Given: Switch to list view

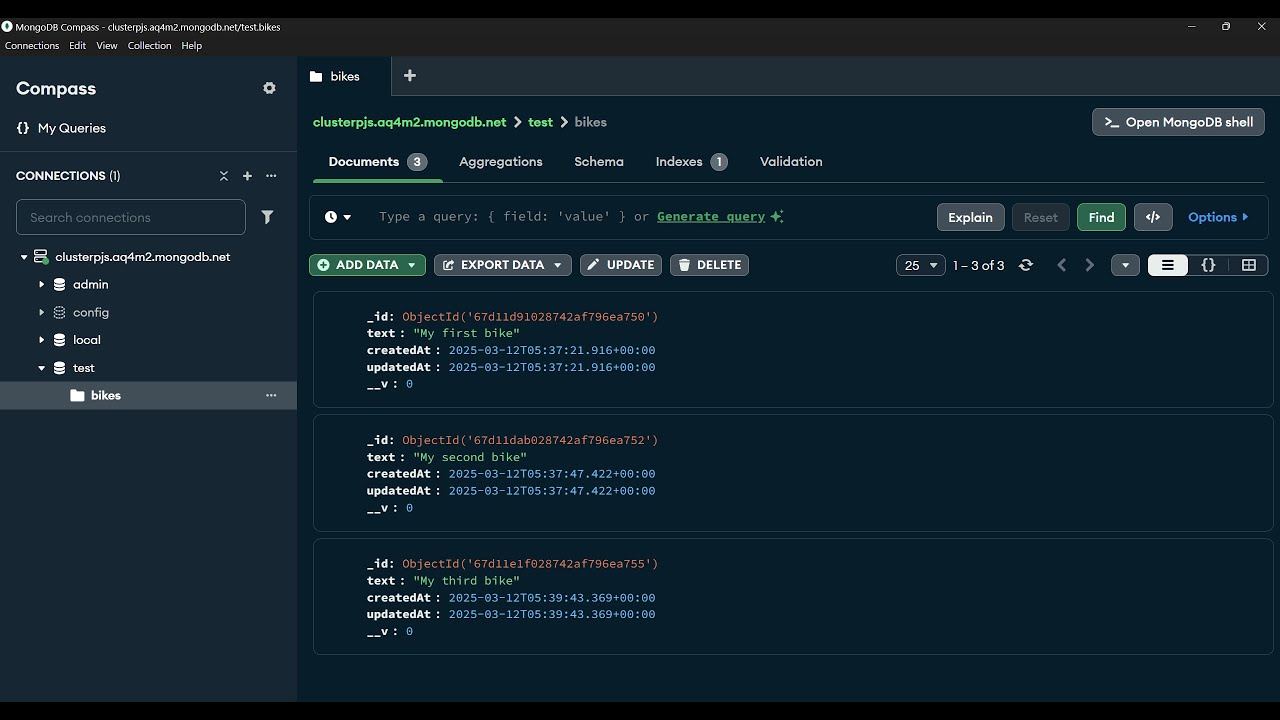Looking at the screenshot, I should coord(1168,265).
